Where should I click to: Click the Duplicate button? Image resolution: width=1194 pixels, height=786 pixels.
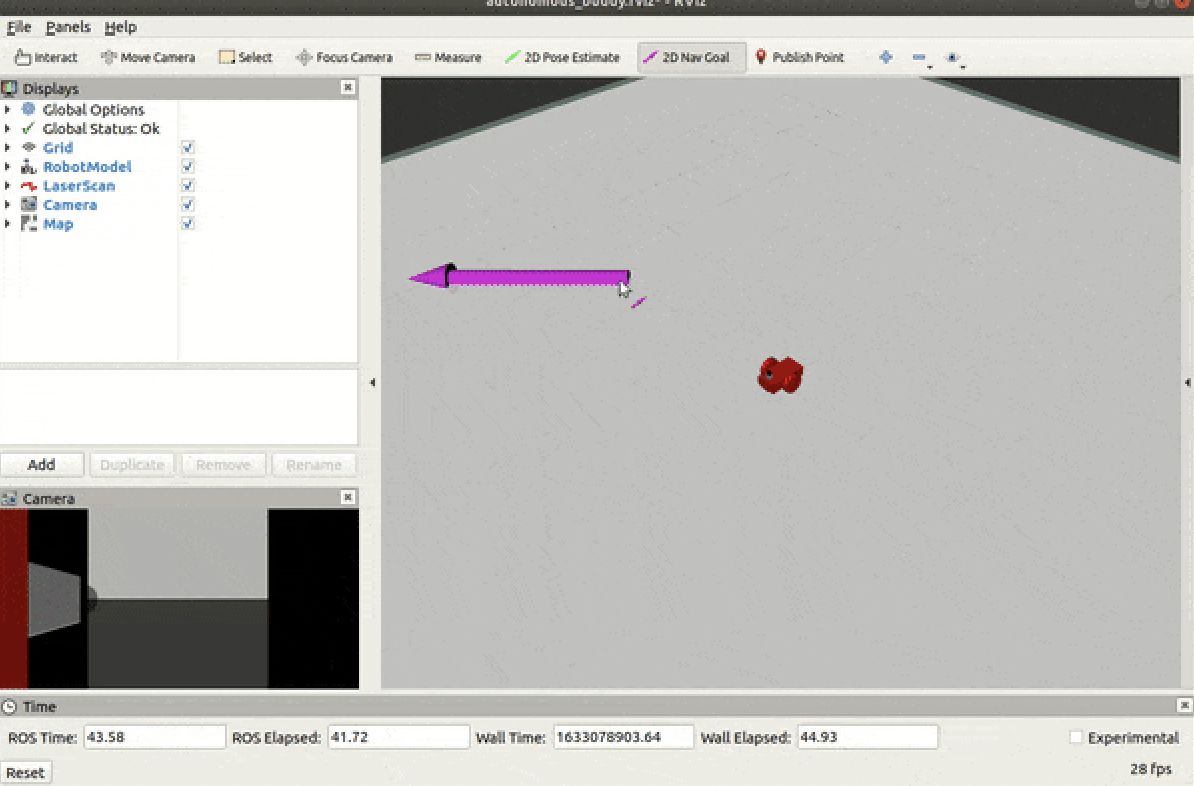(x=132, y=465)
